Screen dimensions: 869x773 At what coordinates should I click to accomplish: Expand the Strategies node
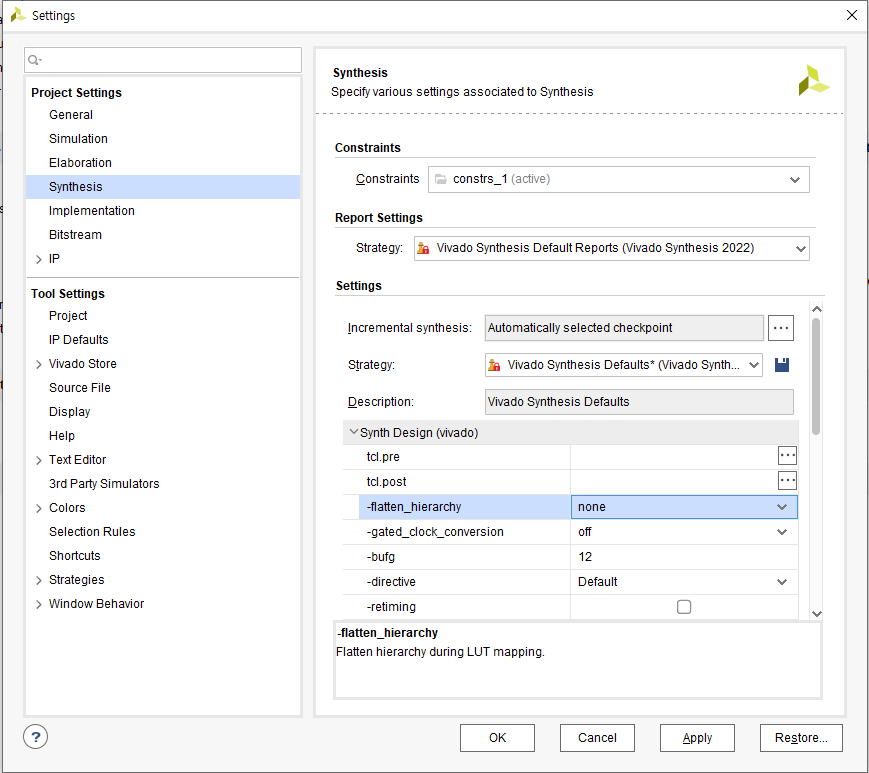click(39, 580)
